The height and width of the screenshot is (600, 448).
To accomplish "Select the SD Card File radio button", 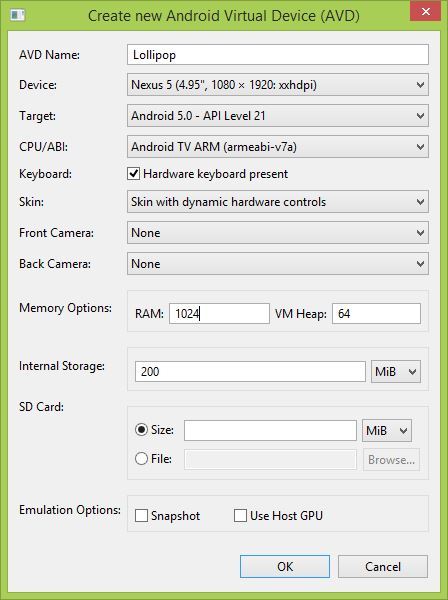I will point(141,458).
